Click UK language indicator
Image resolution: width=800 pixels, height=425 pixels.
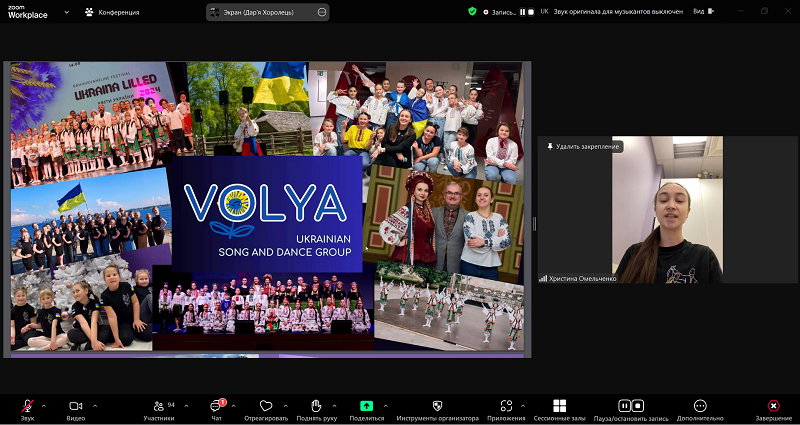click(x=544, y=11)
